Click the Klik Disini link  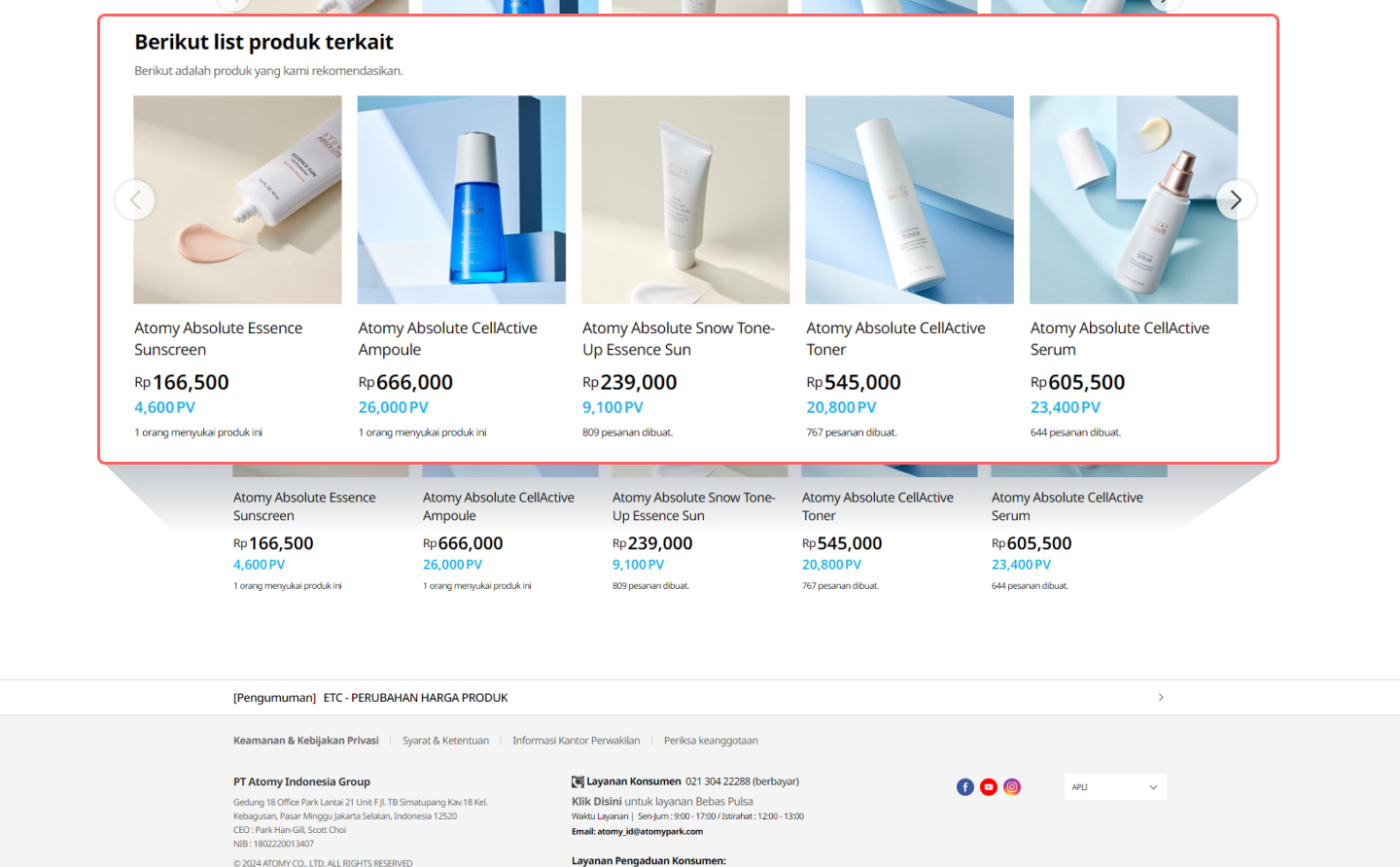pyautogui.click(x=596, y=802)
